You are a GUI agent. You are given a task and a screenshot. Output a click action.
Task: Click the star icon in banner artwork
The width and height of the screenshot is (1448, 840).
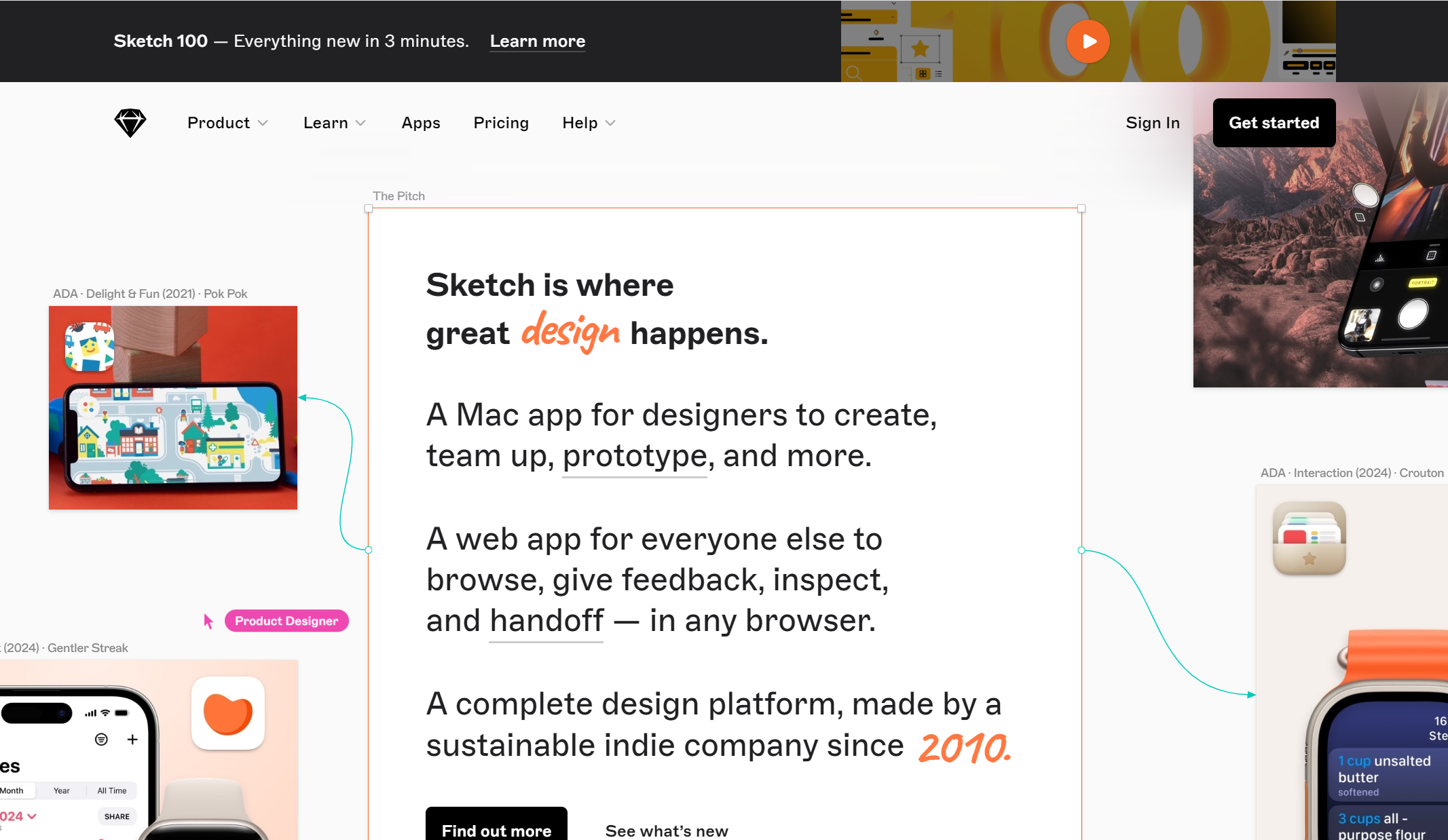tap(920, 49)
